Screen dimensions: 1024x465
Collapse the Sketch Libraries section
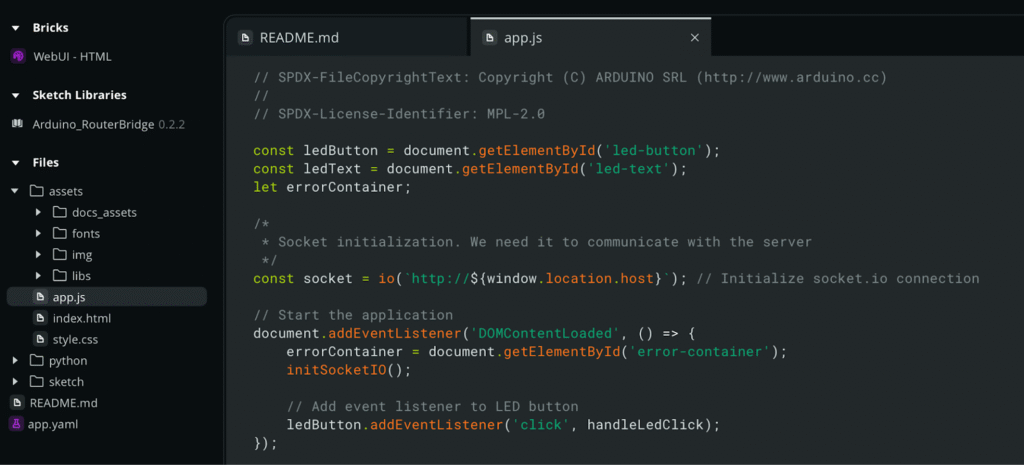(16, 95)
